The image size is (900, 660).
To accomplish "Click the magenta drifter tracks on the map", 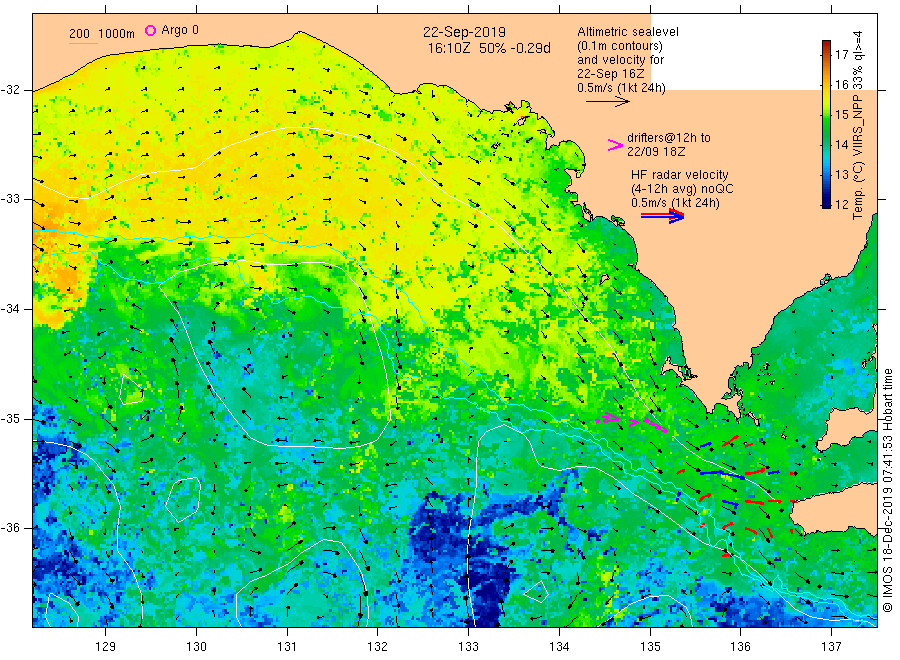I will click(631, 422).
